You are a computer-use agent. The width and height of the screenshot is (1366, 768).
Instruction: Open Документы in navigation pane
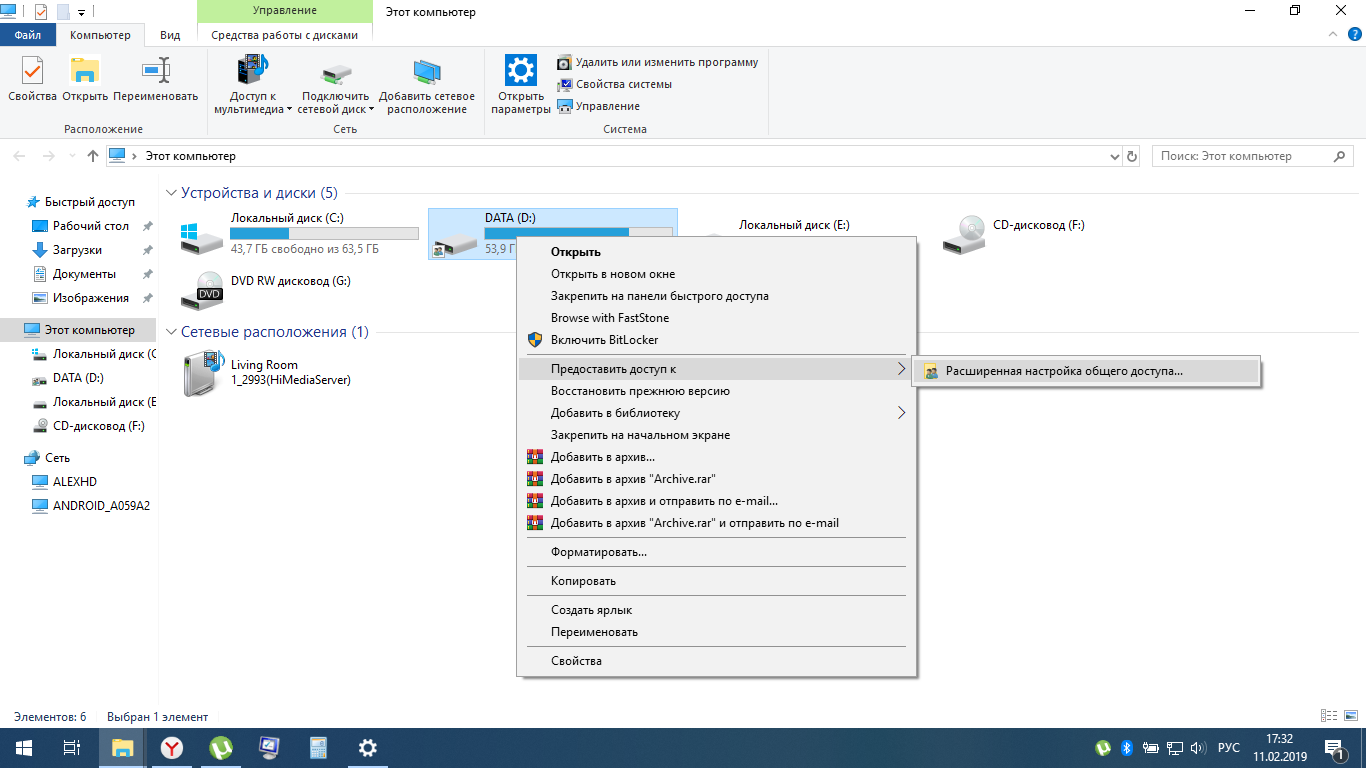pyautogui.click(x=84, y=274)
